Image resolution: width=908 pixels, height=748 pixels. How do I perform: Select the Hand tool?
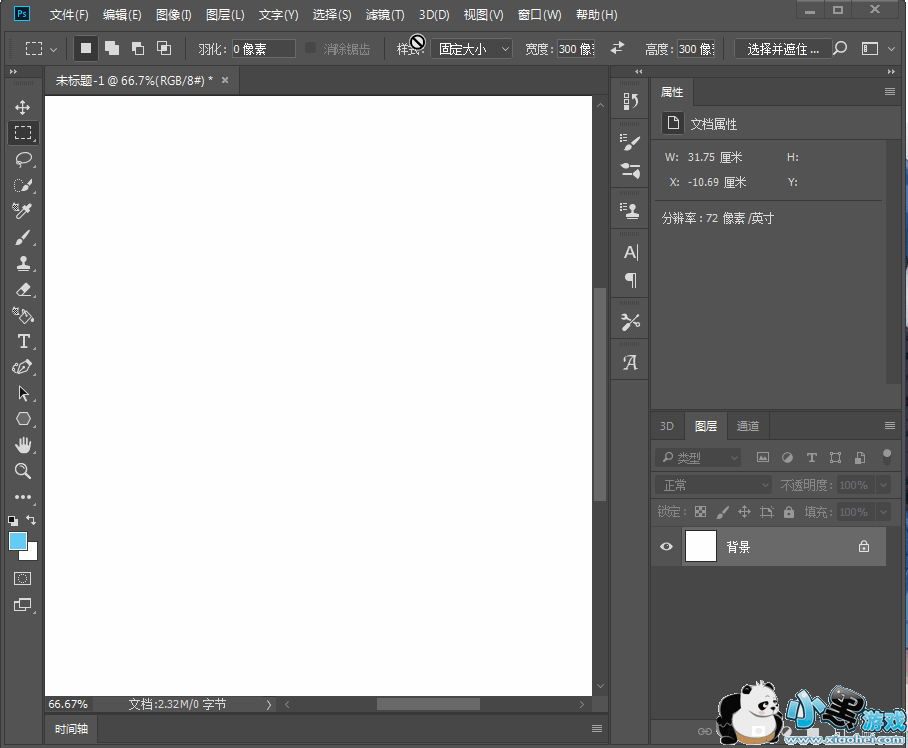pyautogui.click(x=23, y=445)
